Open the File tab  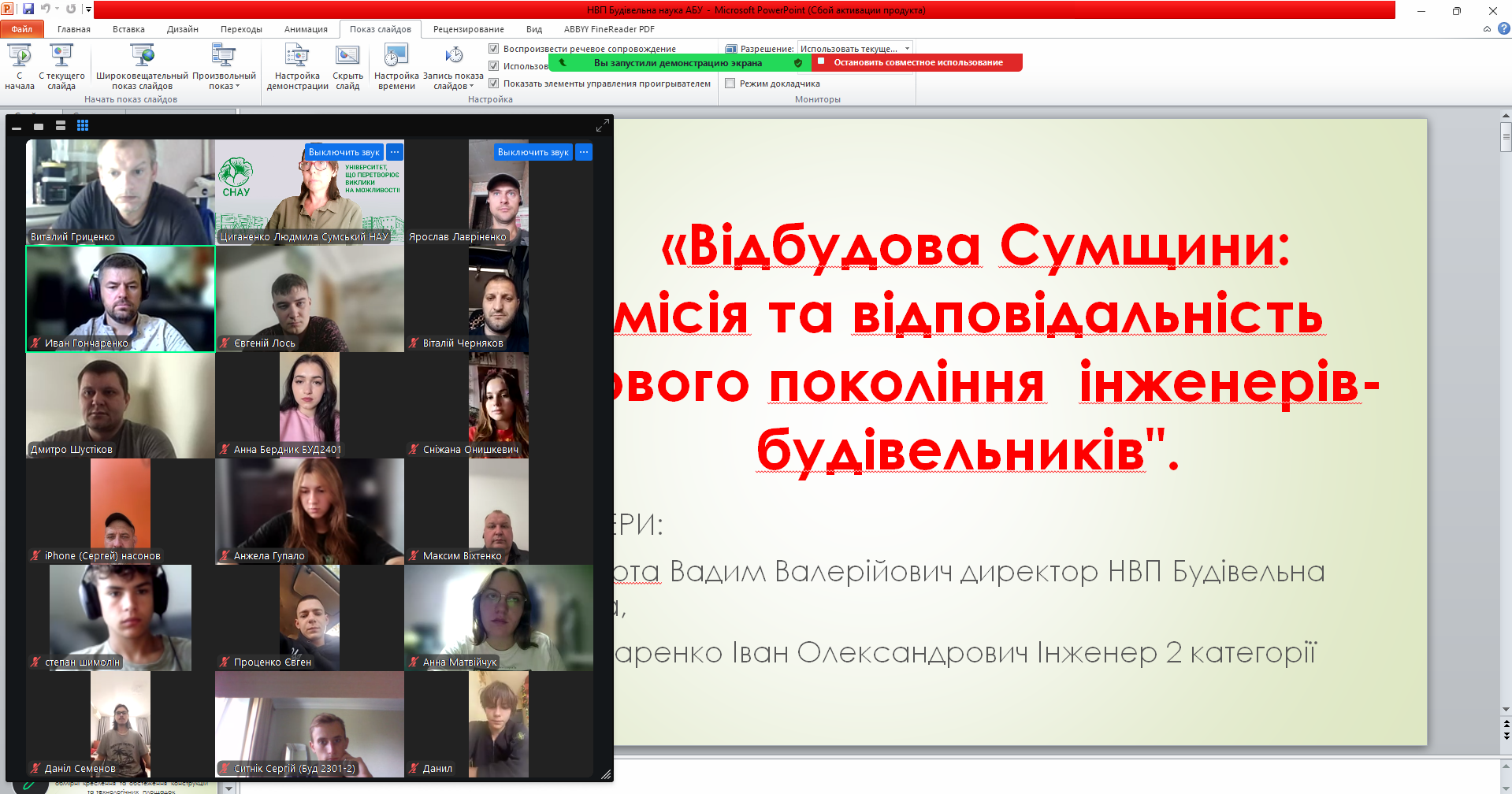pyautogui.click(x=22, y=29)
